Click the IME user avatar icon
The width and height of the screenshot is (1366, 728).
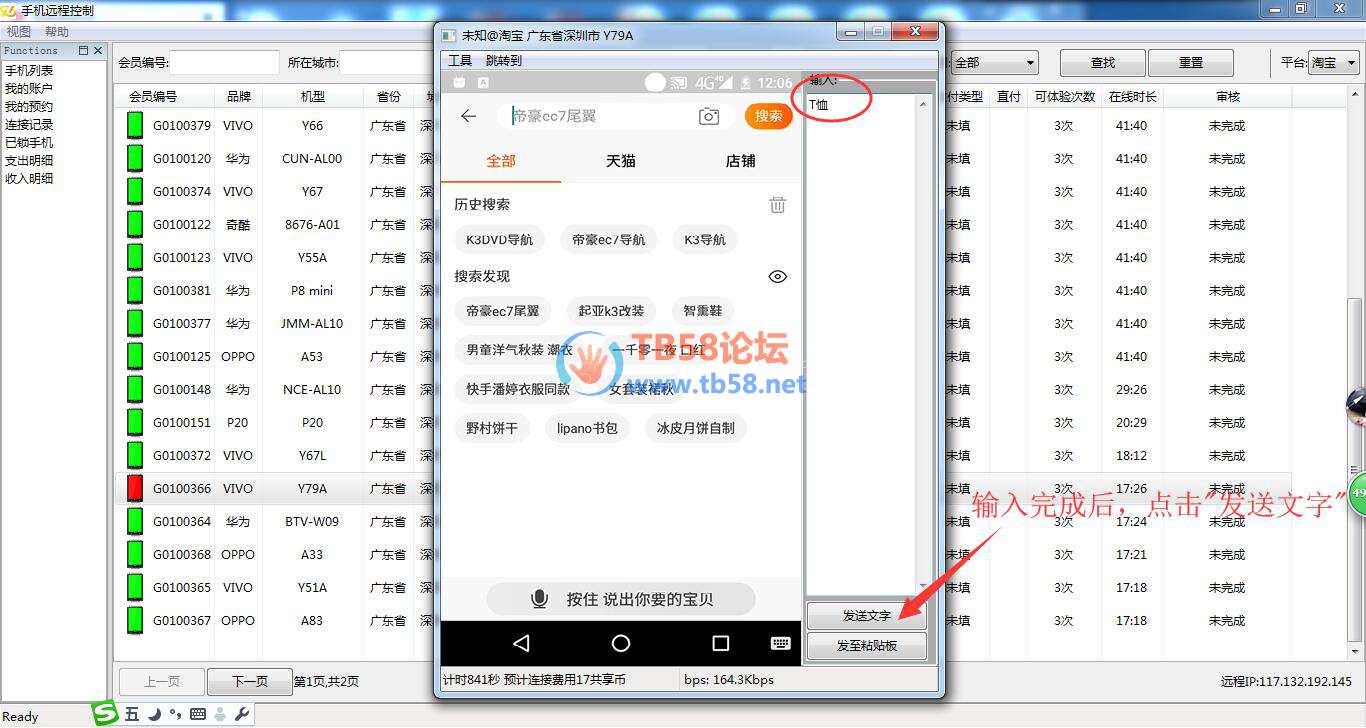[220, 714]
